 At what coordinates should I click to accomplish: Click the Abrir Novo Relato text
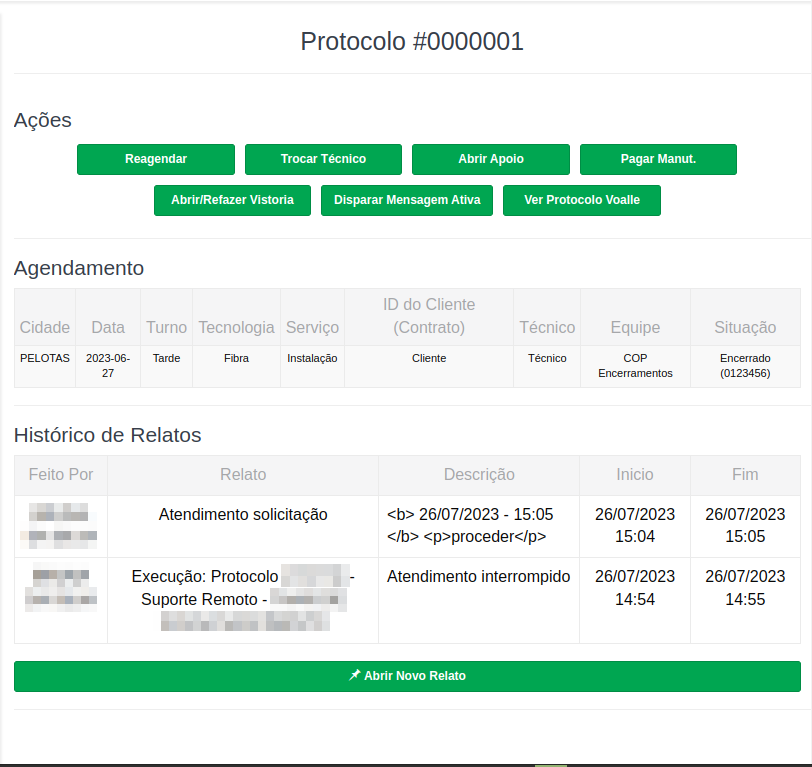point(414,676)
